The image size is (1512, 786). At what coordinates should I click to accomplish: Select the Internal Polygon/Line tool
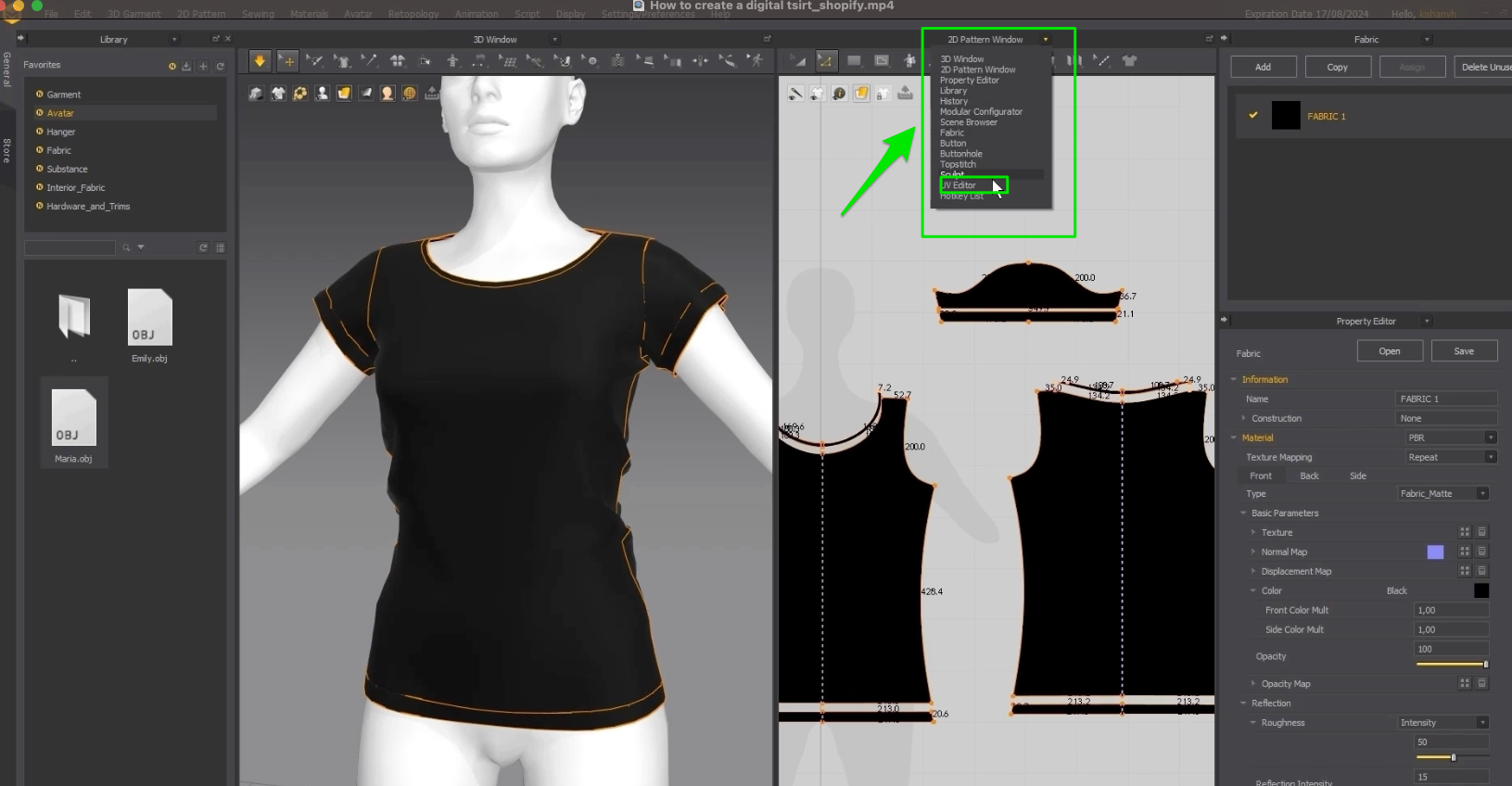[882, 61]
